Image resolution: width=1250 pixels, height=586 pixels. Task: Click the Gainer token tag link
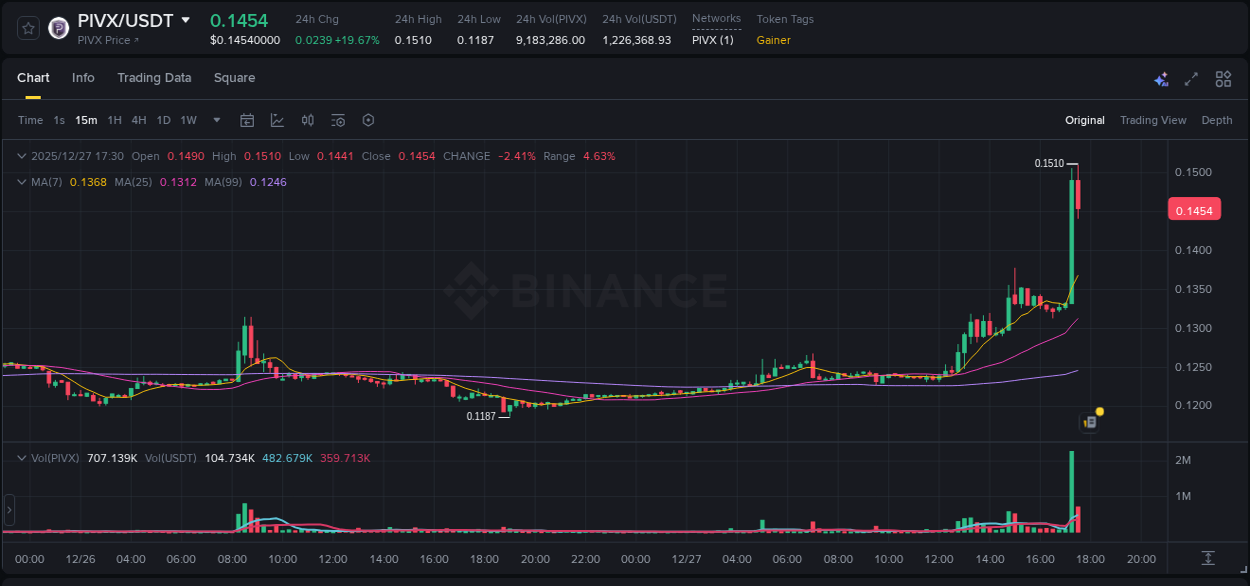tap(772, 41)
